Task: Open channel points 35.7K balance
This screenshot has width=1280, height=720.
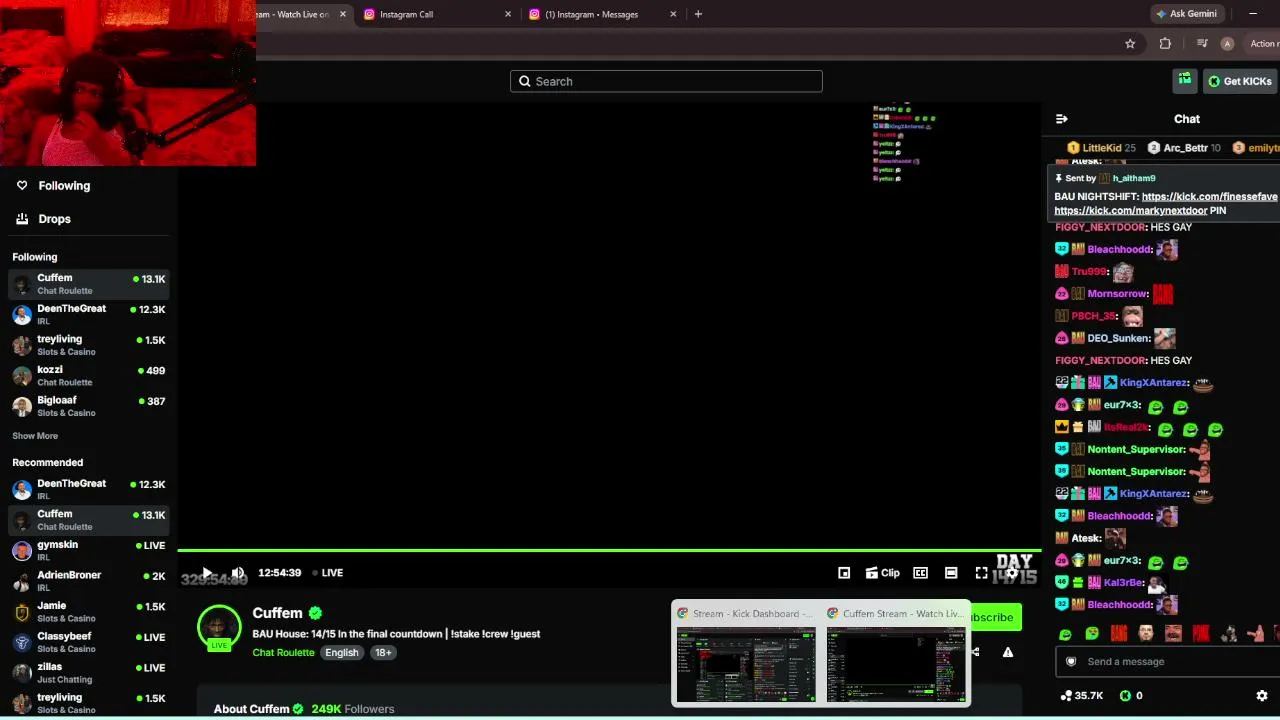Action: (x=1081, y=695)
